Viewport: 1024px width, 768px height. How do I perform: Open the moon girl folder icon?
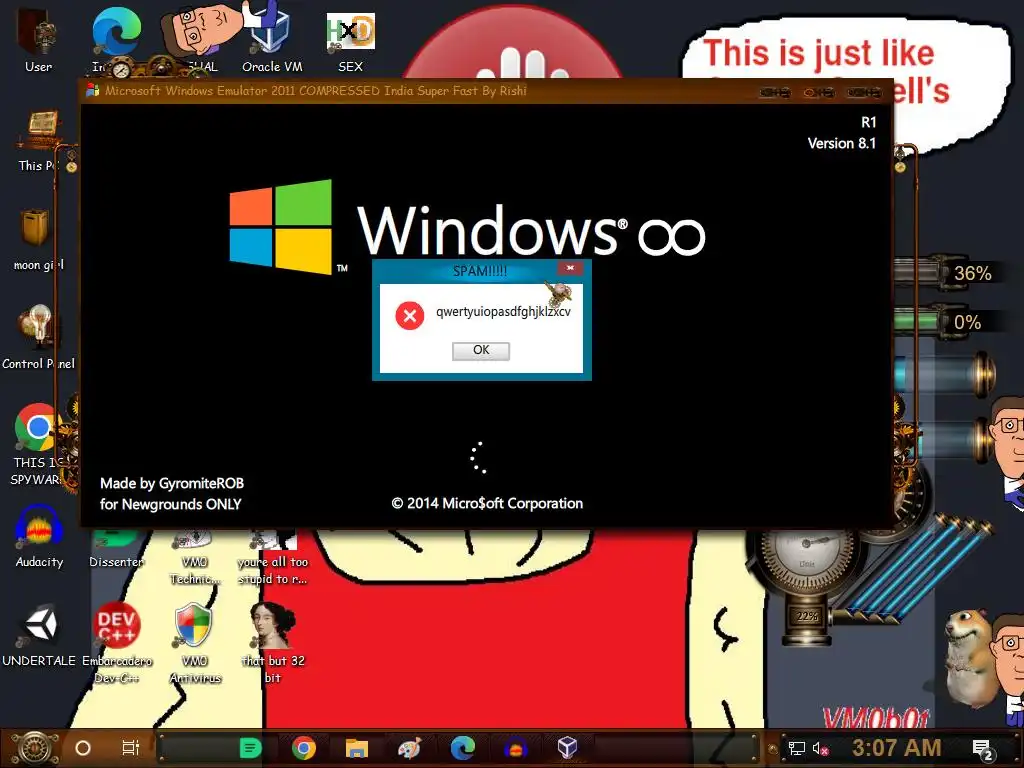[38, 239]
